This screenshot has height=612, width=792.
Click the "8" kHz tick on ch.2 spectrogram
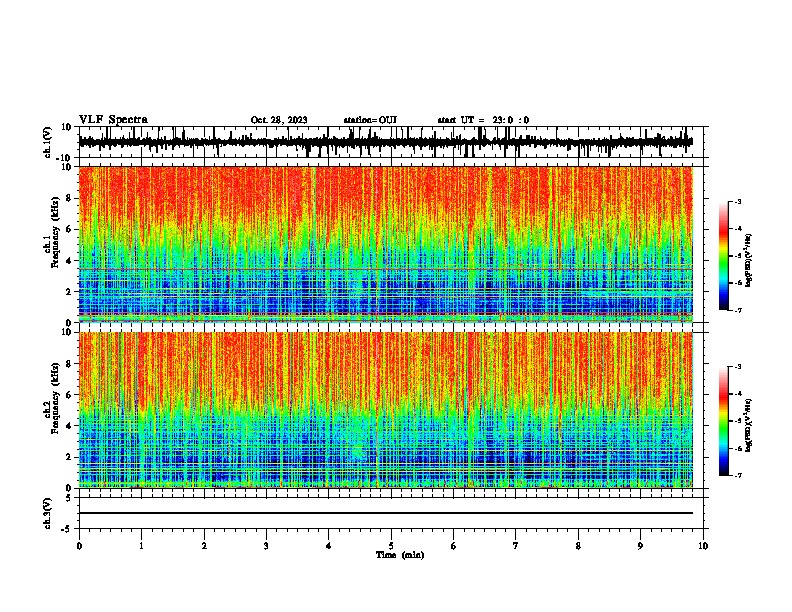click(x=70, y=363)
